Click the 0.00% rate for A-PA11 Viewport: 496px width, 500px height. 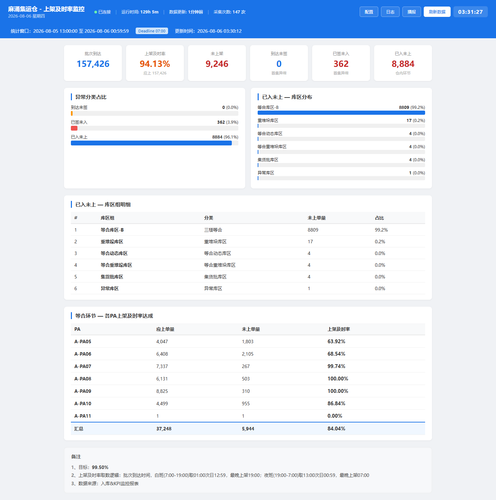coord(335,416)
